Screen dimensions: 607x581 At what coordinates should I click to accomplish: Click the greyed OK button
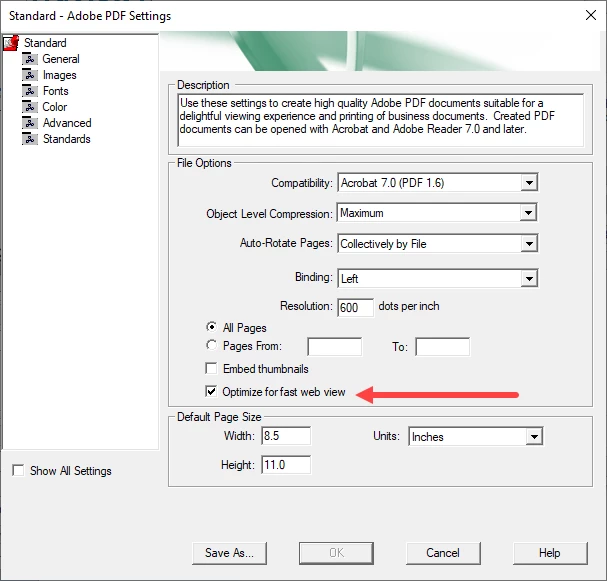(336, 553)
